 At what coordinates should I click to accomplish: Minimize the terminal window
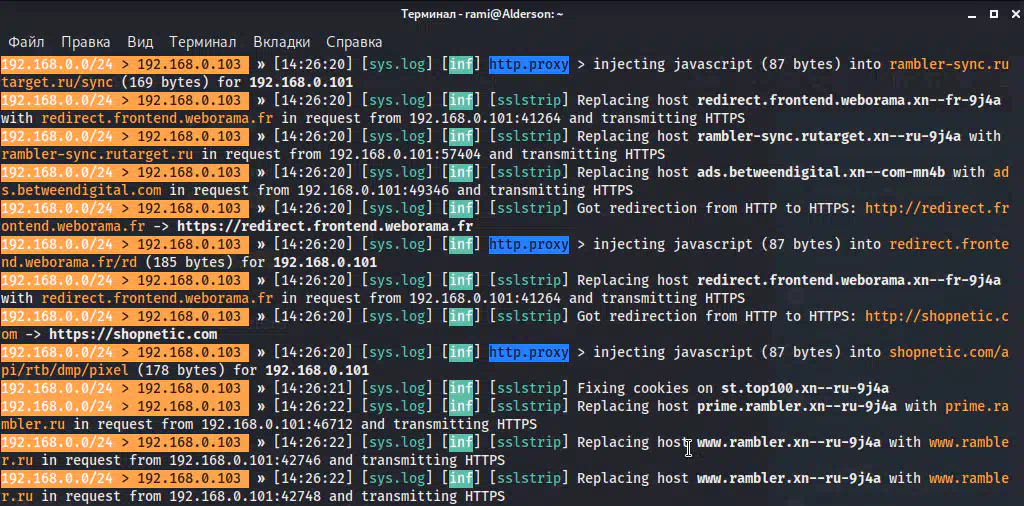coord(970,14)
